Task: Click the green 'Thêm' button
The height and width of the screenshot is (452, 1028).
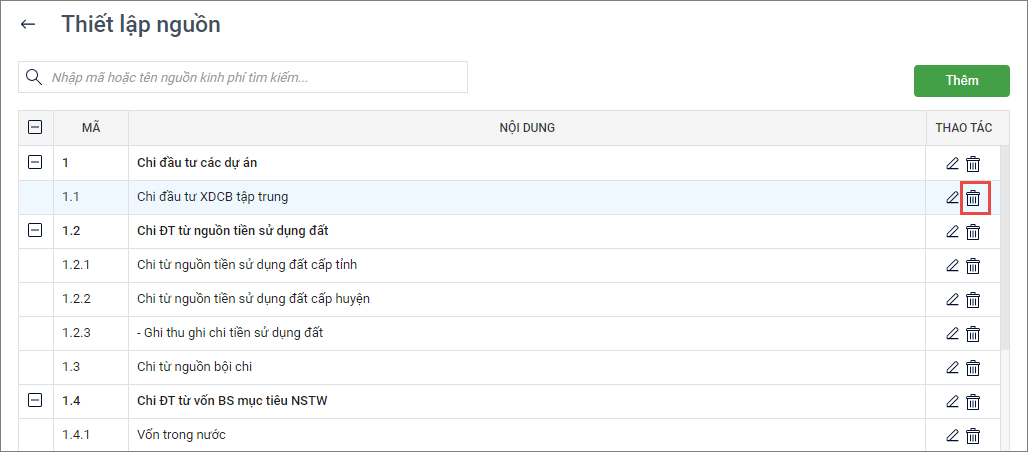Action: [x=961, y=80]
